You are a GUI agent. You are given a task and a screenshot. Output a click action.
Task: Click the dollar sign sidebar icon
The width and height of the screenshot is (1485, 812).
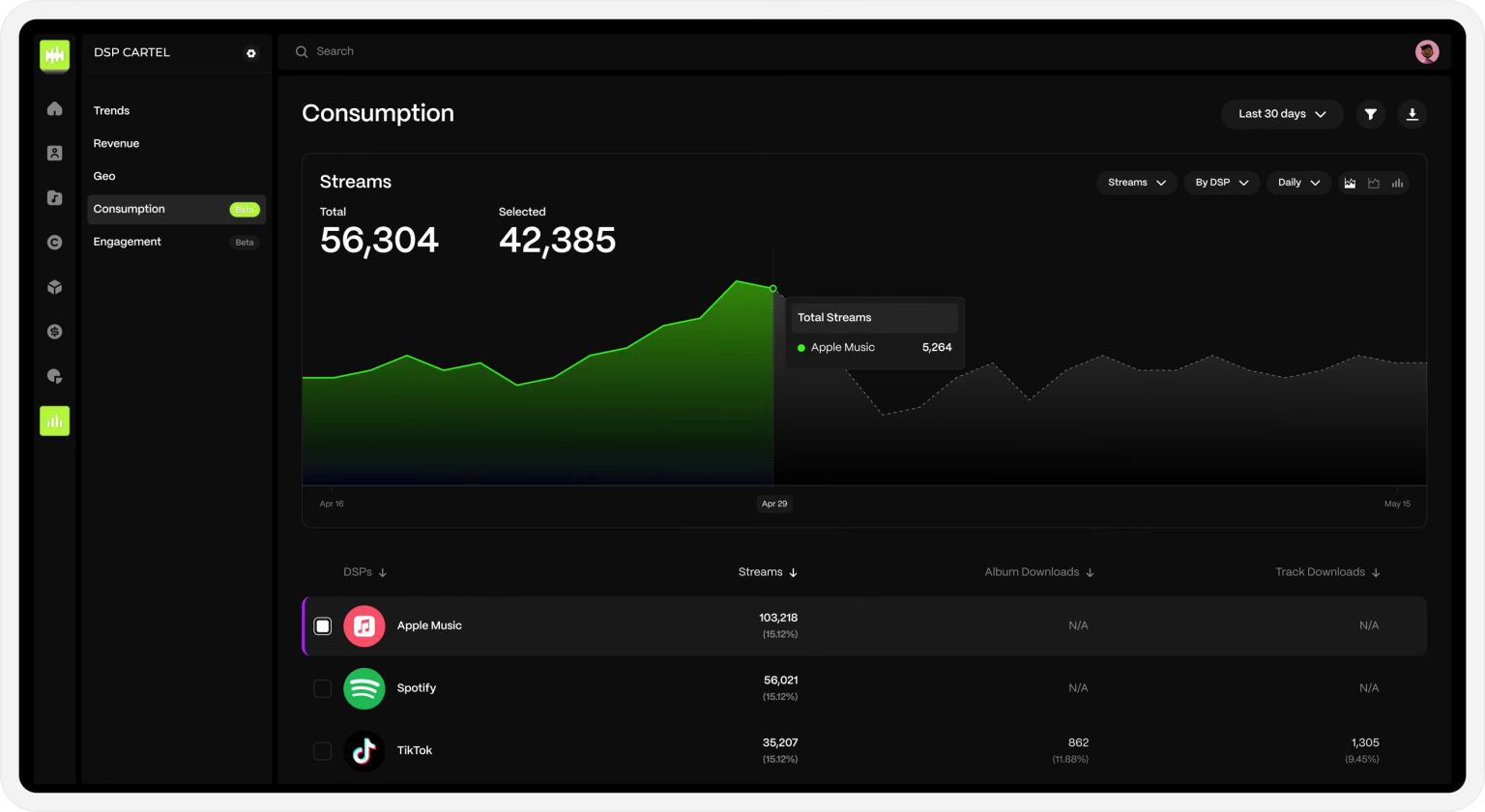54,332
